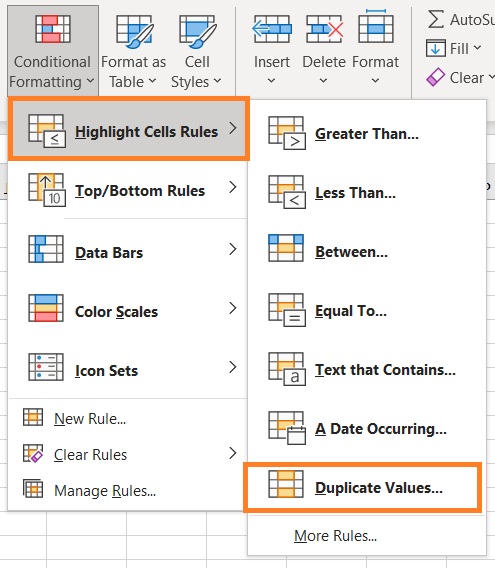Click the AutoSum sigma icon
The height and width of the screenshot is (568, 495).
click(436, 19)
